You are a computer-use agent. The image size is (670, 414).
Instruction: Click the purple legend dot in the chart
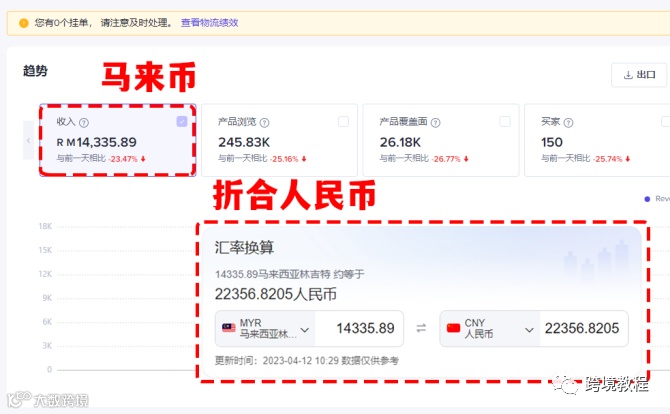[x=647, y=199]
